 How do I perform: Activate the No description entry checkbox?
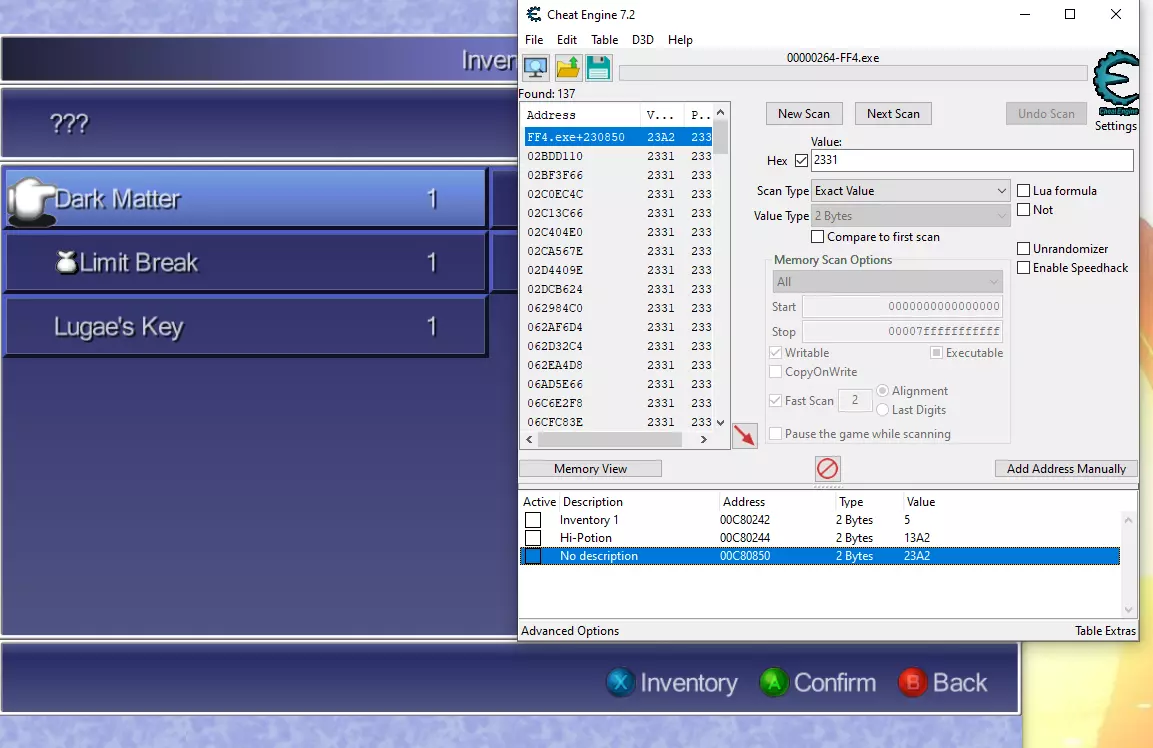tap(533, 556)
